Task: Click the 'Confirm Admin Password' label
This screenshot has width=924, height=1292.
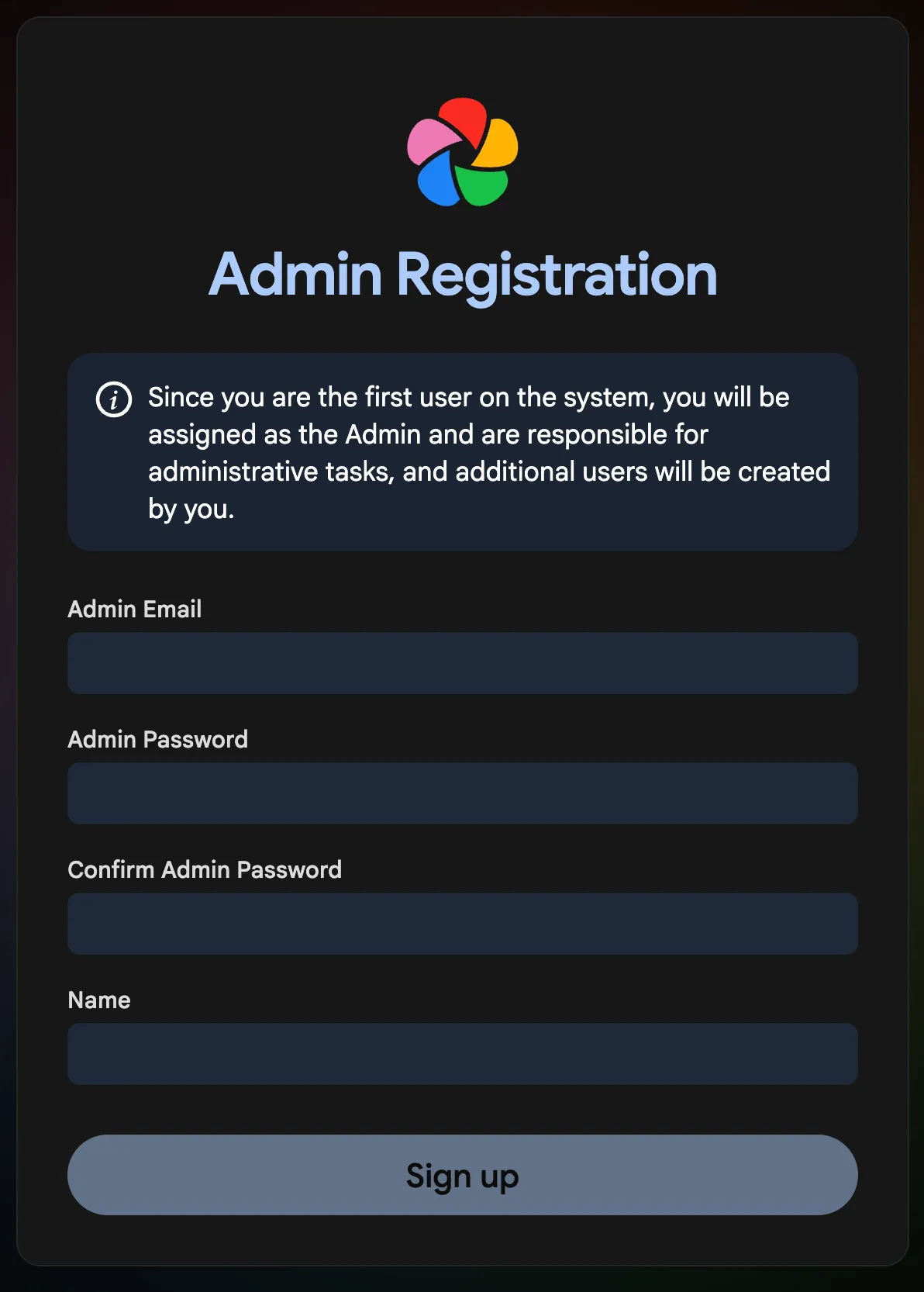Action: [x=205, y=870]
